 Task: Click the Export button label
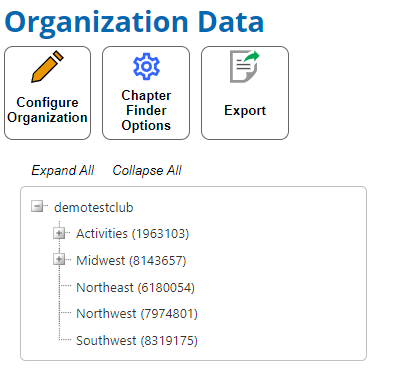[245, 110]
